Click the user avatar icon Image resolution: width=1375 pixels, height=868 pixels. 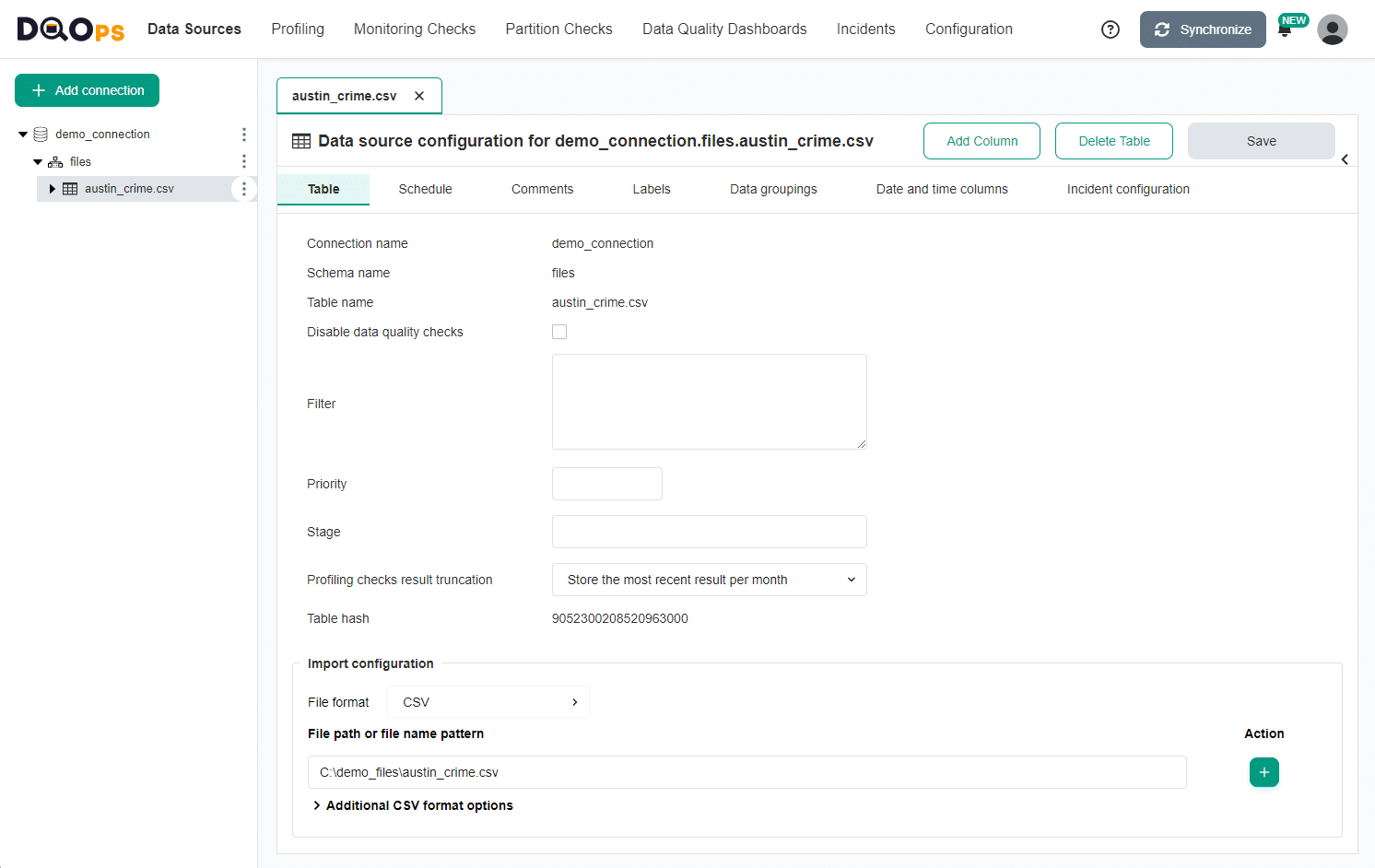pos(1333,29)
